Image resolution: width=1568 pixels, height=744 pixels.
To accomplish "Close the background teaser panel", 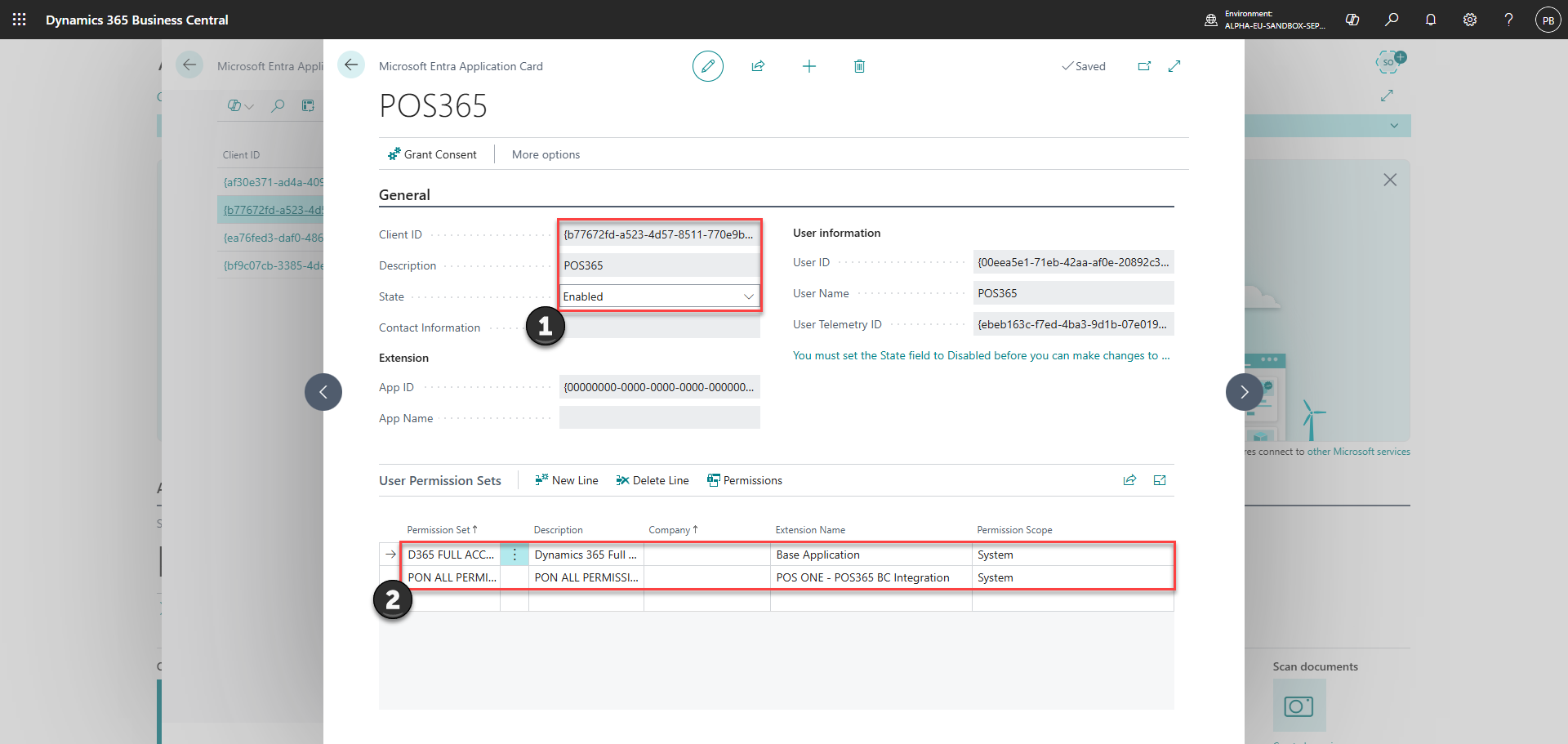I will [1390, 180].
